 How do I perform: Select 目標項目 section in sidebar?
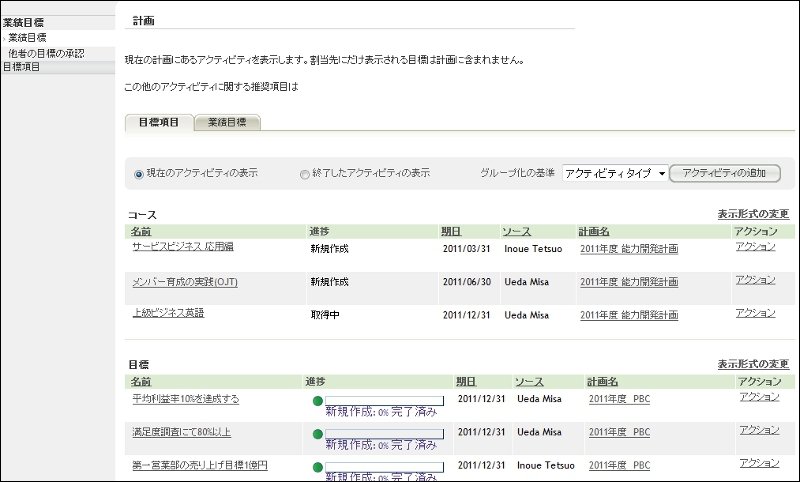(21, 67)
